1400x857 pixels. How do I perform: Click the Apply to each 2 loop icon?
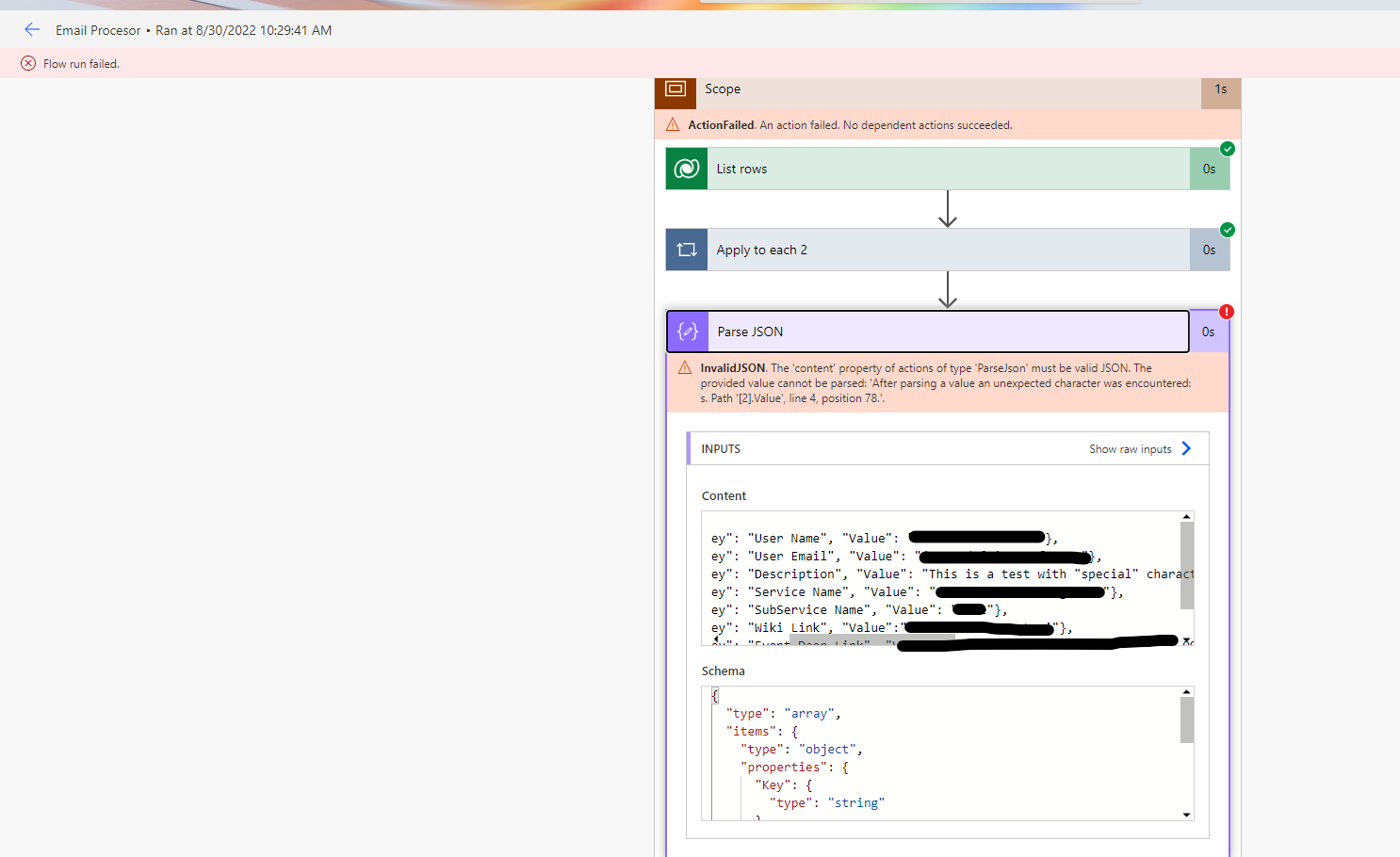pos(685,249)
